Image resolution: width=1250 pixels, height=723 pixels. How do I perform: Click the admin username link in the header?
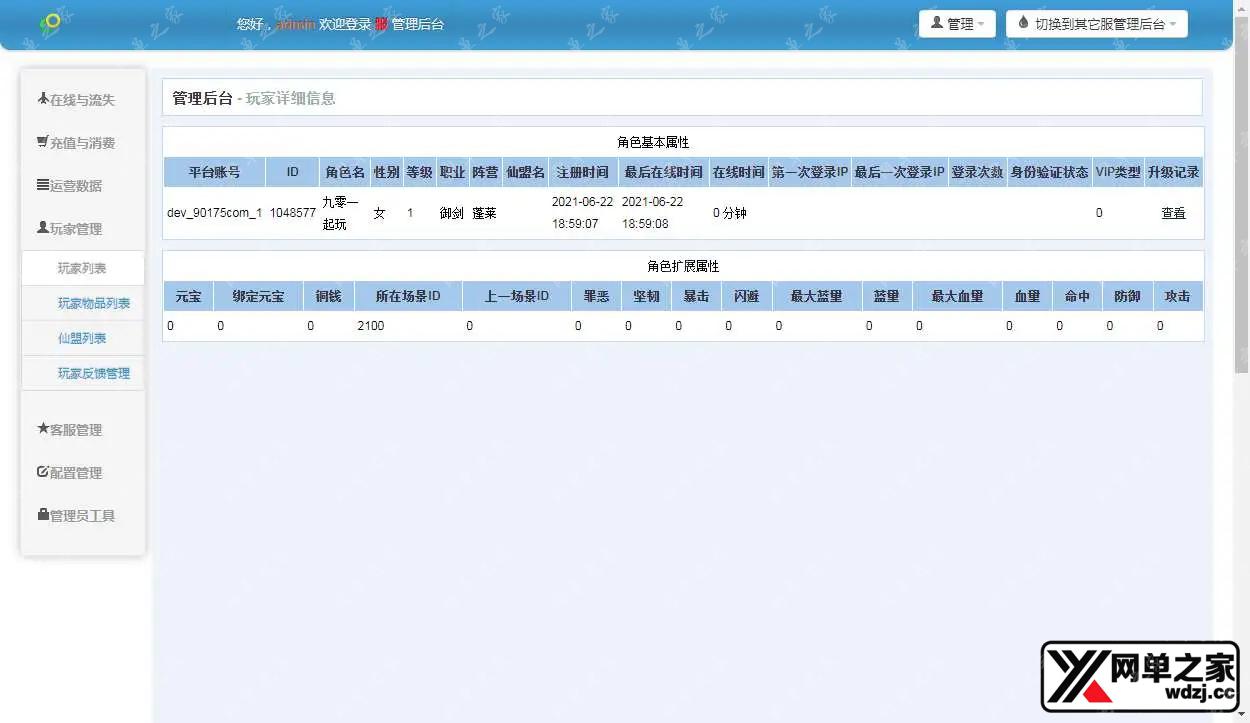(x=295, y=24)
